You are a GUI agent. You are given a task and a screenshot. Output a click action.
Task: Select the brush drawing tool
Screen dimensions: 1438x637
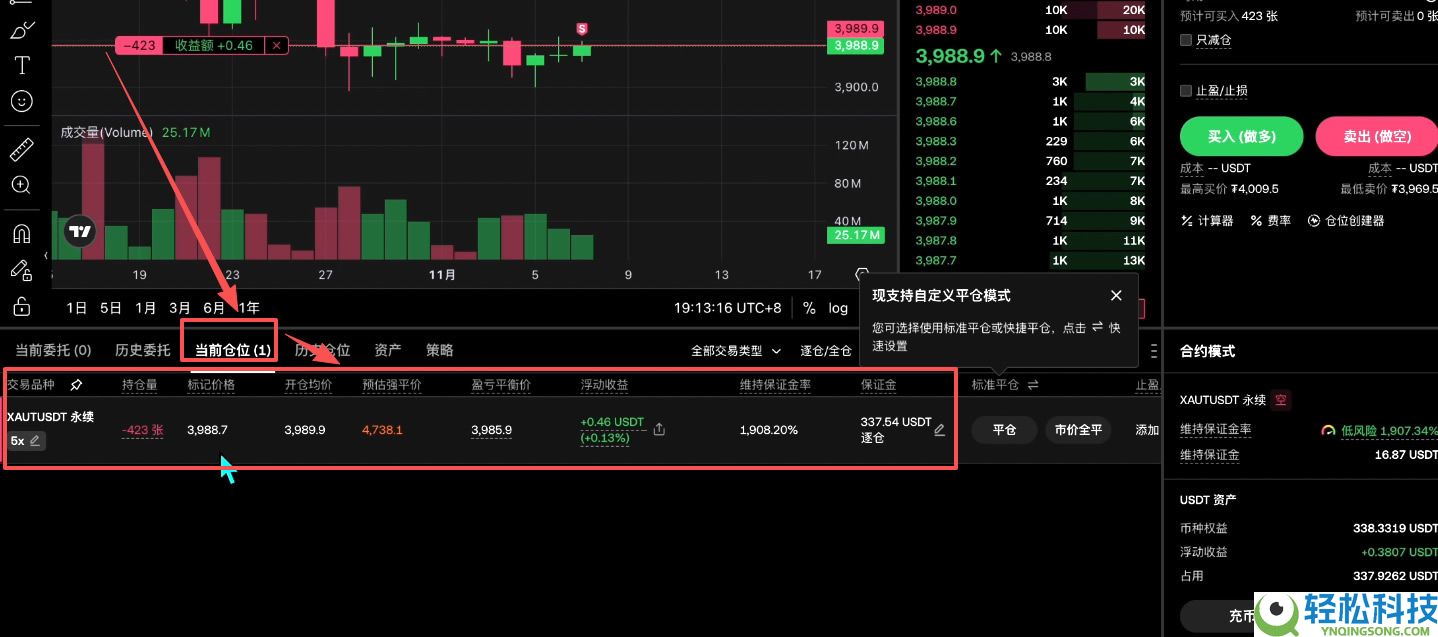22,28
